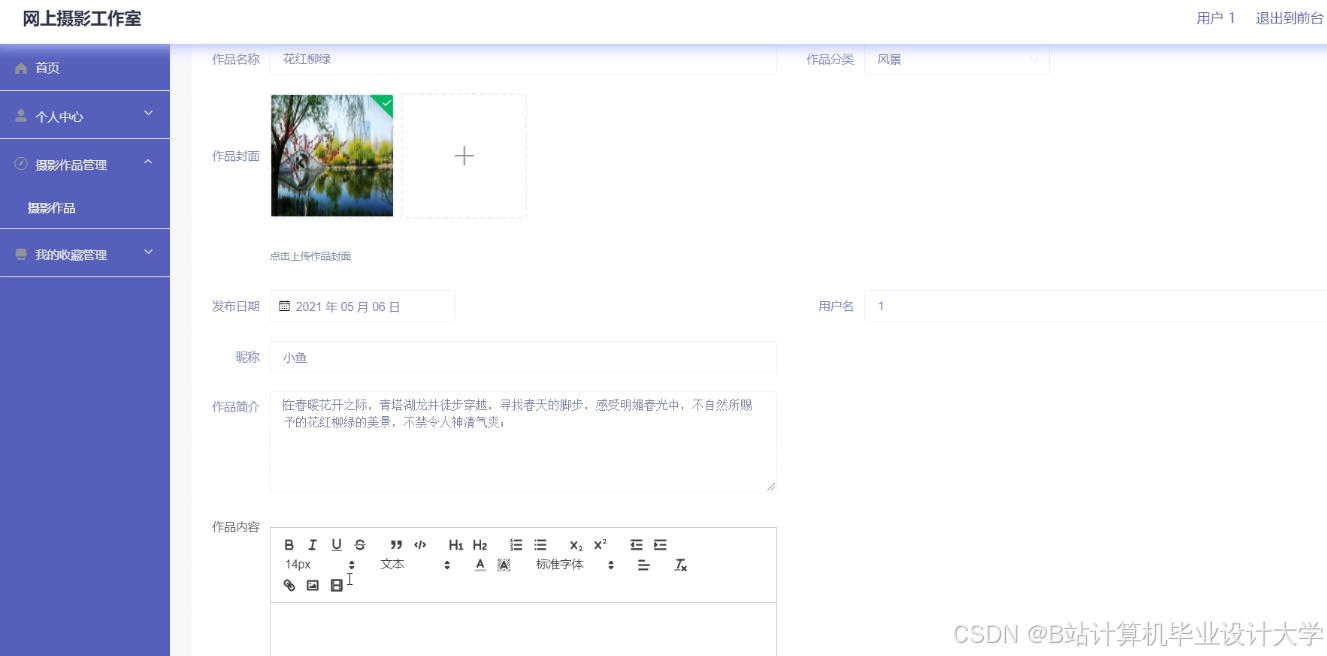Toggle italic formatting in editor
Image resolution: width=1327 pixels, height=656 pixels.
point(312,545)
